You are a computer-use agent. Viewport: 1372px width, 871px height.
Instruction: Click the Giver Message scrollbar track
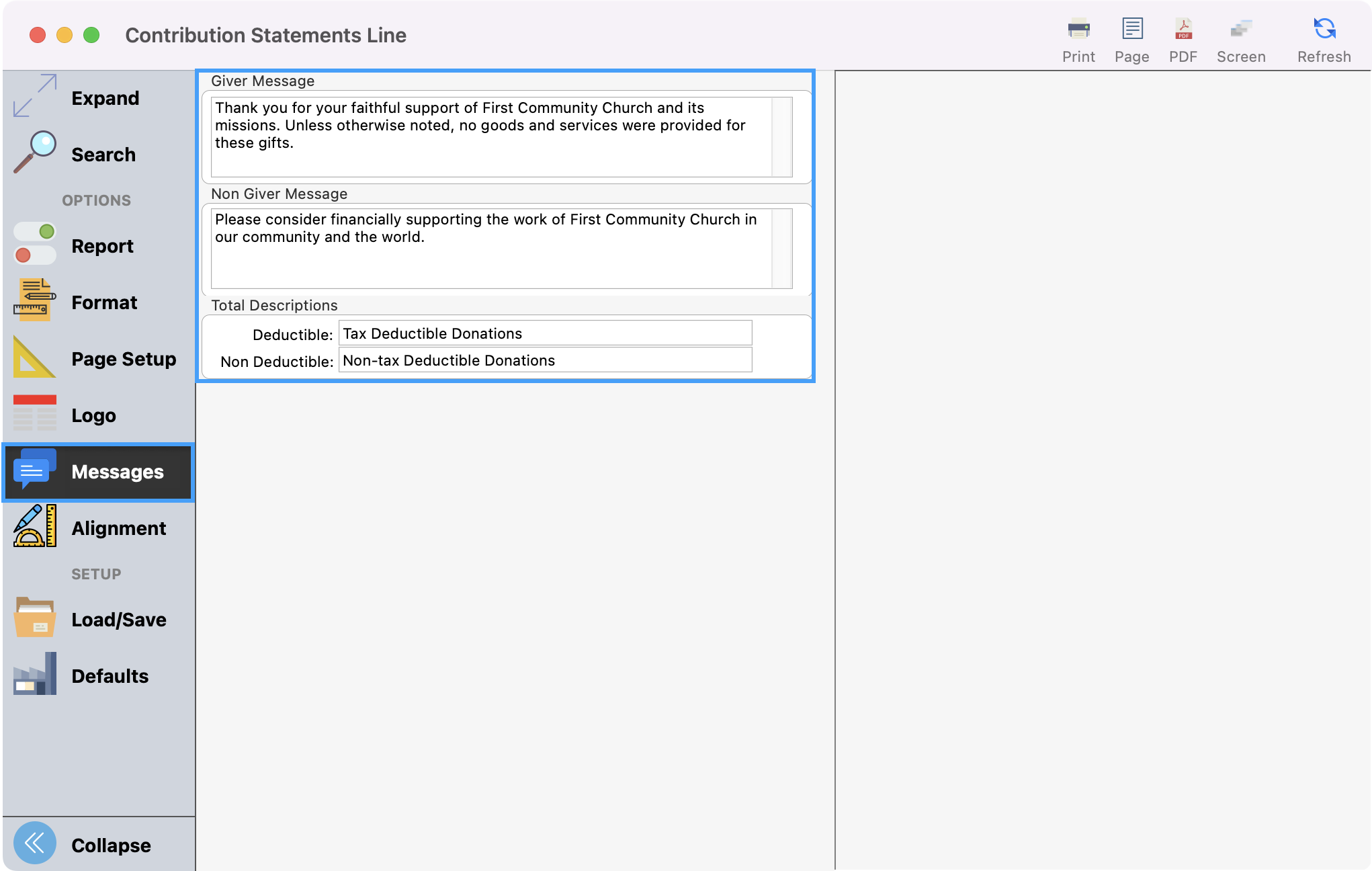[x=782, y=137]
